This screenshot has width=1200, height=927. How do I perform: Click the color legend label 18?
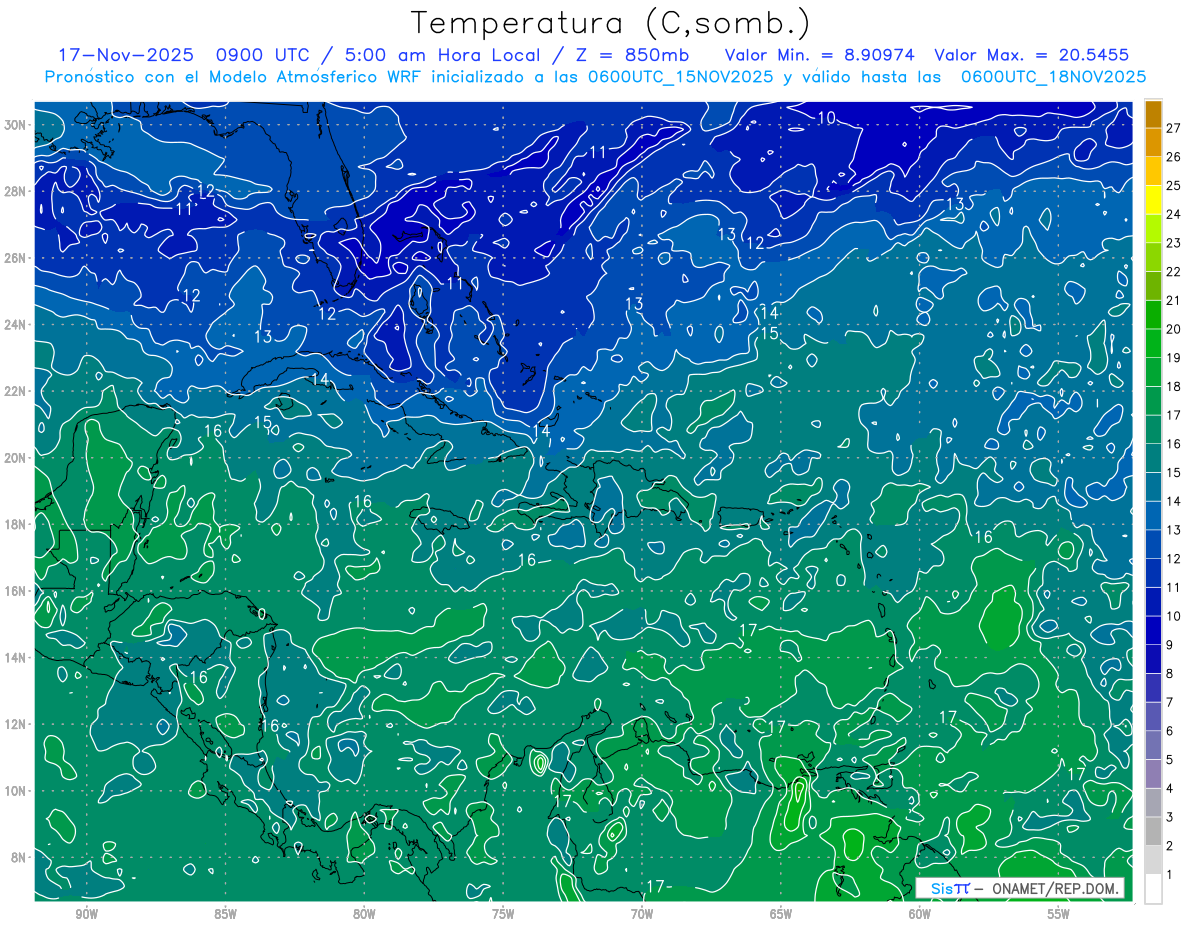[x=1173, y=386]
